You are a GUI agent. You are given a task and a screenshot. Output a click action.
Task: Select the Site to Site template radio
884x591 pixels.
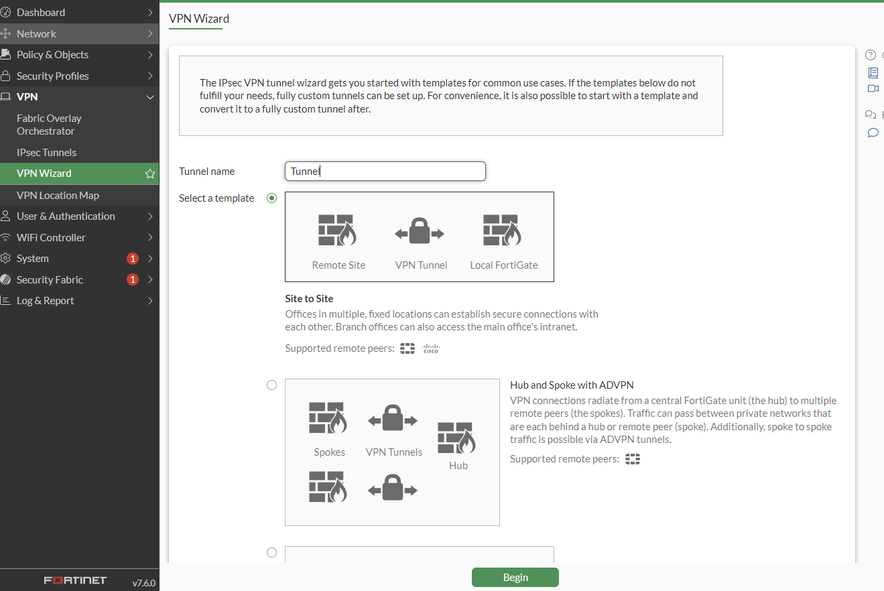pyautogui.click(x=272, y=198)
